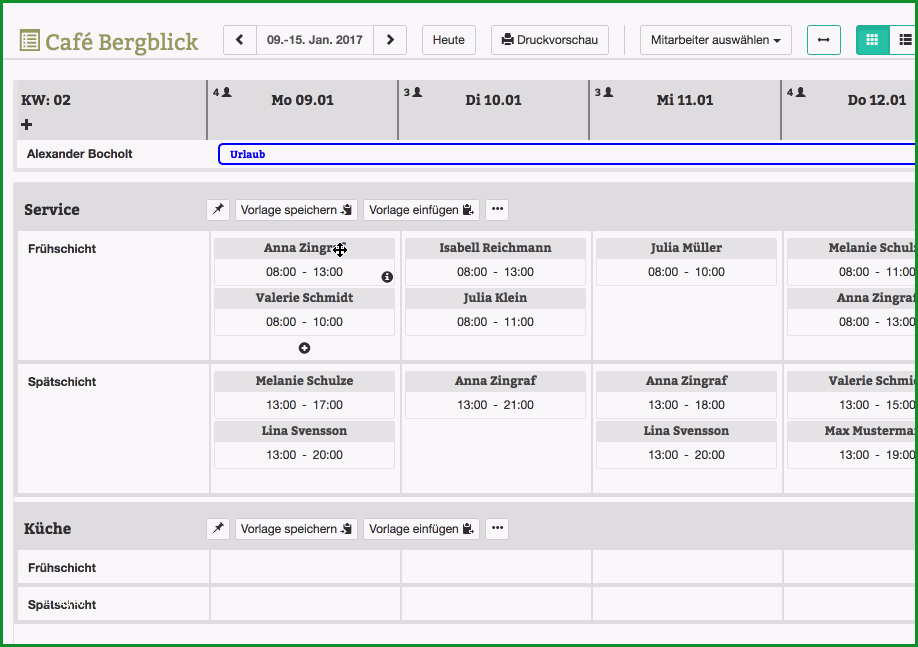Click the plus icon under KW: 02
The width and height of the screenshot is (918, 647).
(x=26, y=124)
